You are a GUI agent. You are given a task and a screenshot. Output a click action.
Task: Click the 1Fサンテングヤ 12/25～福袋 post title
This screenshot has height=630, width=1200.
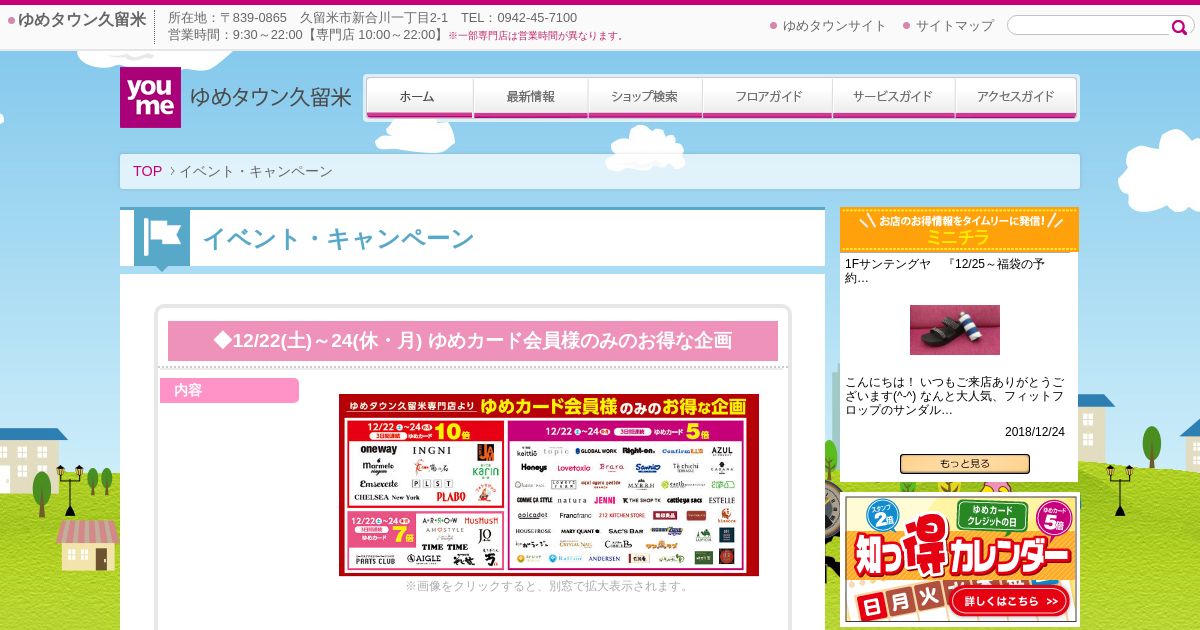(945, 271)
